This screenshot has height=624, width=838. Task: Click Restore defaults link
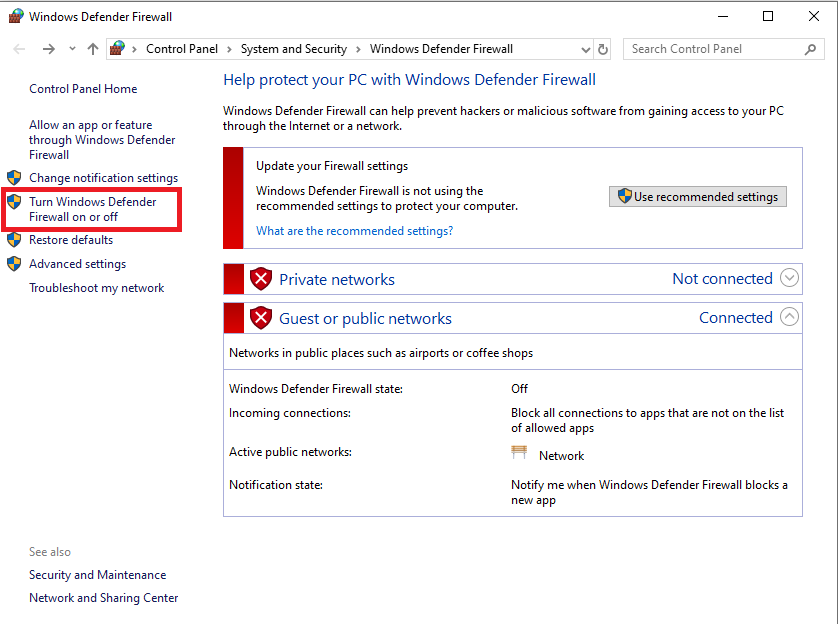[x=71, y=240]
